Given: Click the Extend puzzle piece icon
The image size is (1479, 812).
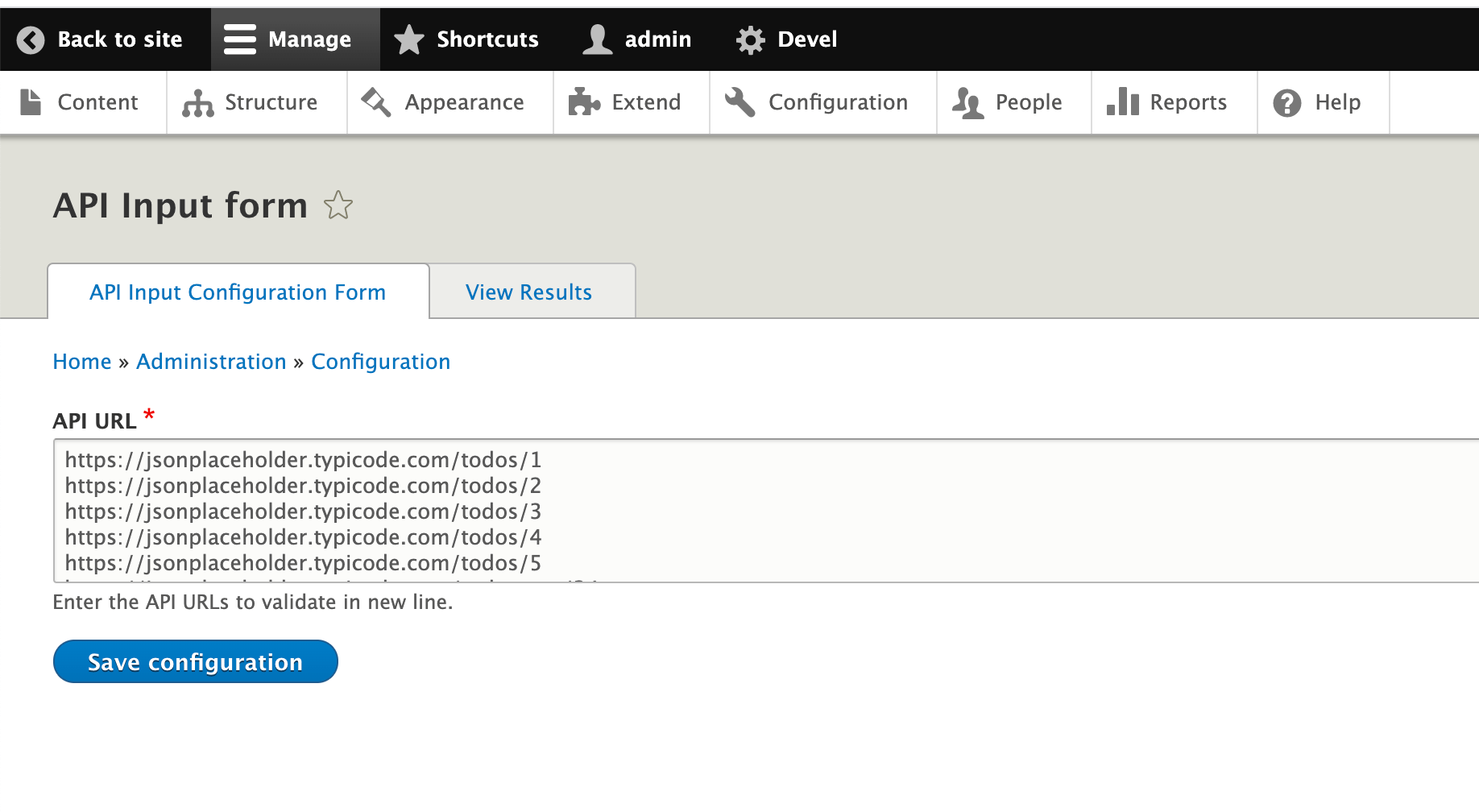Looking at the screenshot, I should (x=584, y=103).
